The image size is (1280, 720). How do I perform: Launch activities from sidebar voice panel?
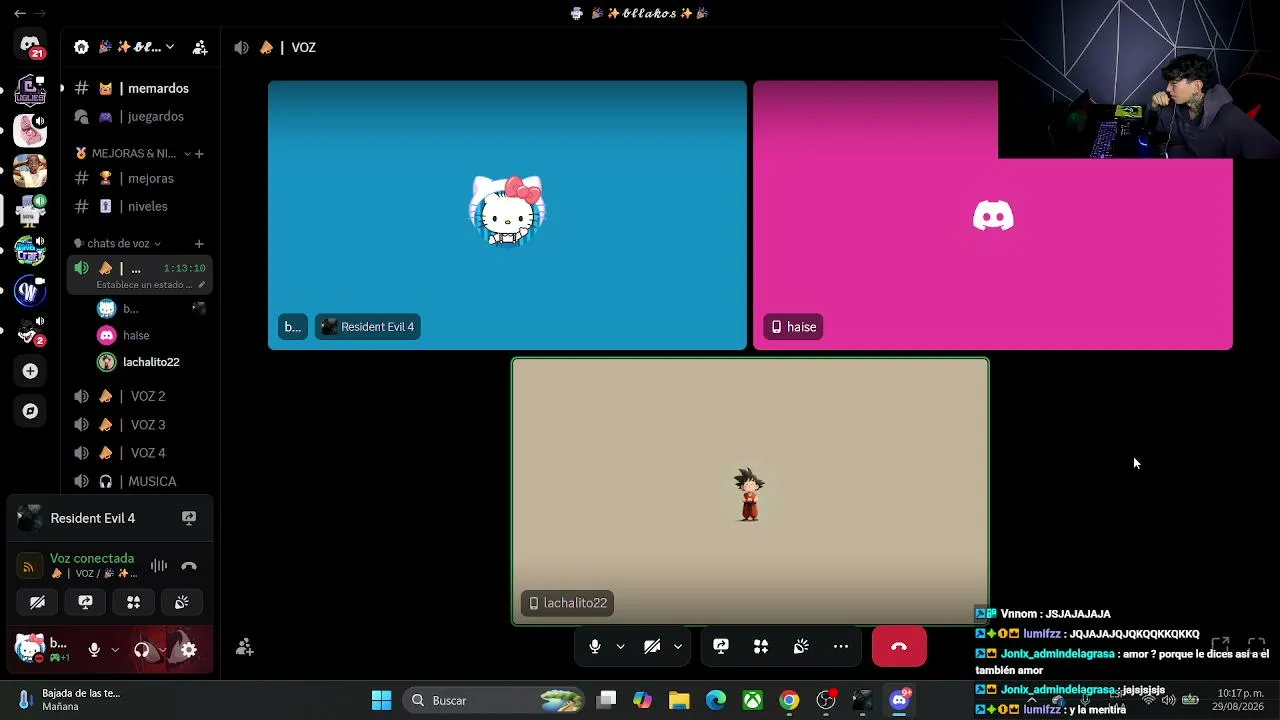pyautogui.click(x=133, y=602)
